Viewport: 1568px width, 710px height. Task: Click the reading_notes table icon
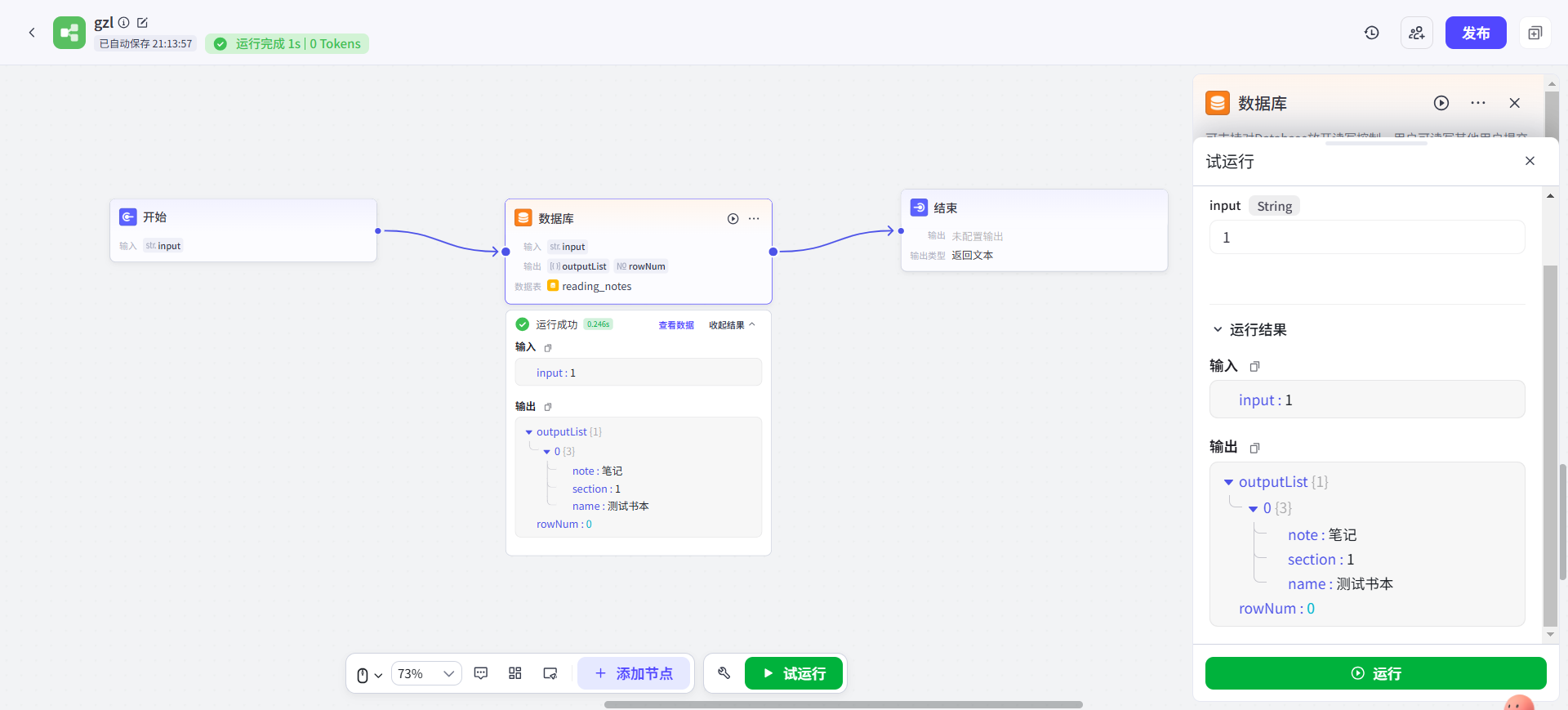553,286
